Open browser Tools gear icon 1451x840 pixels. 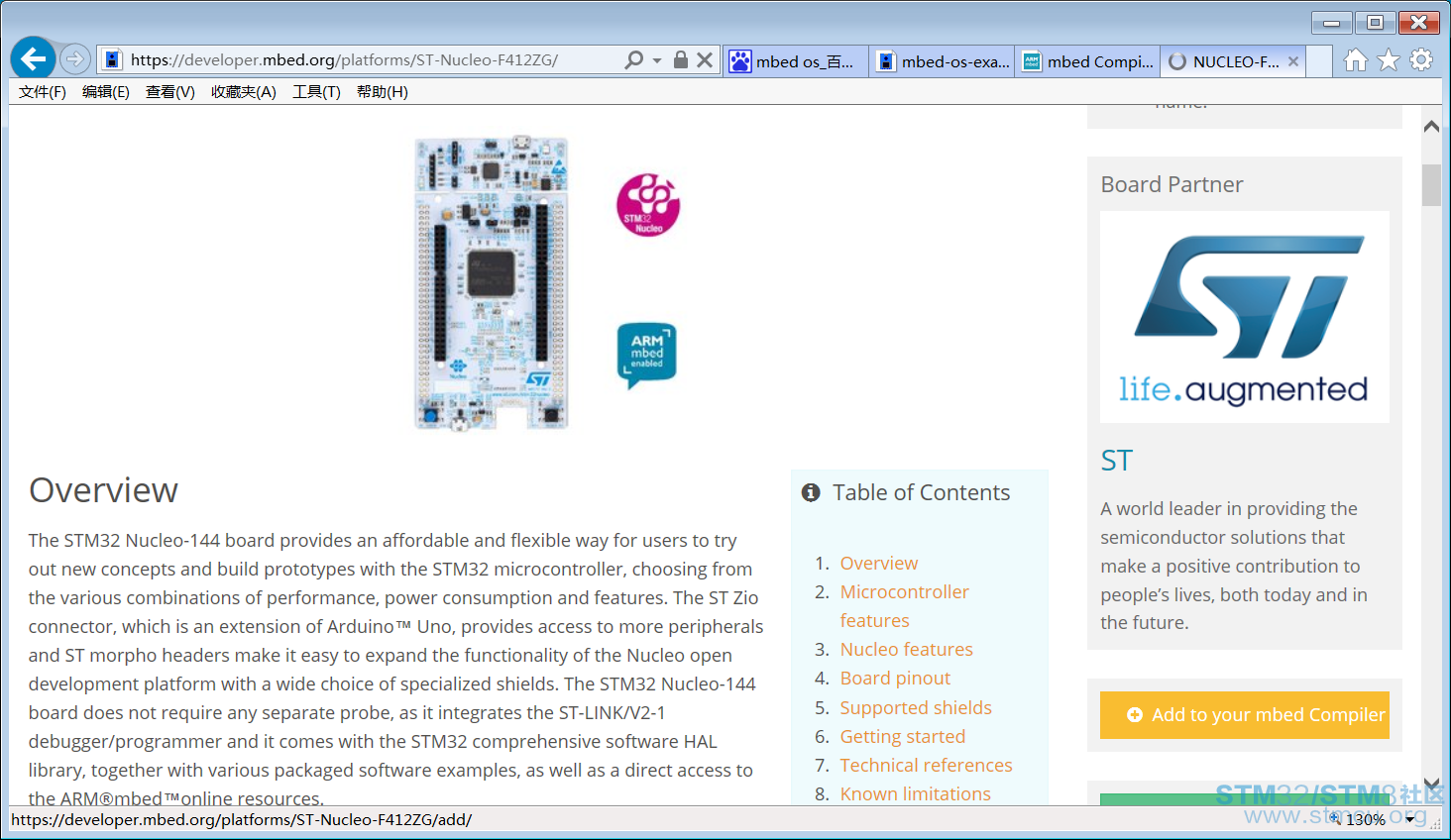pos(1421,60)
